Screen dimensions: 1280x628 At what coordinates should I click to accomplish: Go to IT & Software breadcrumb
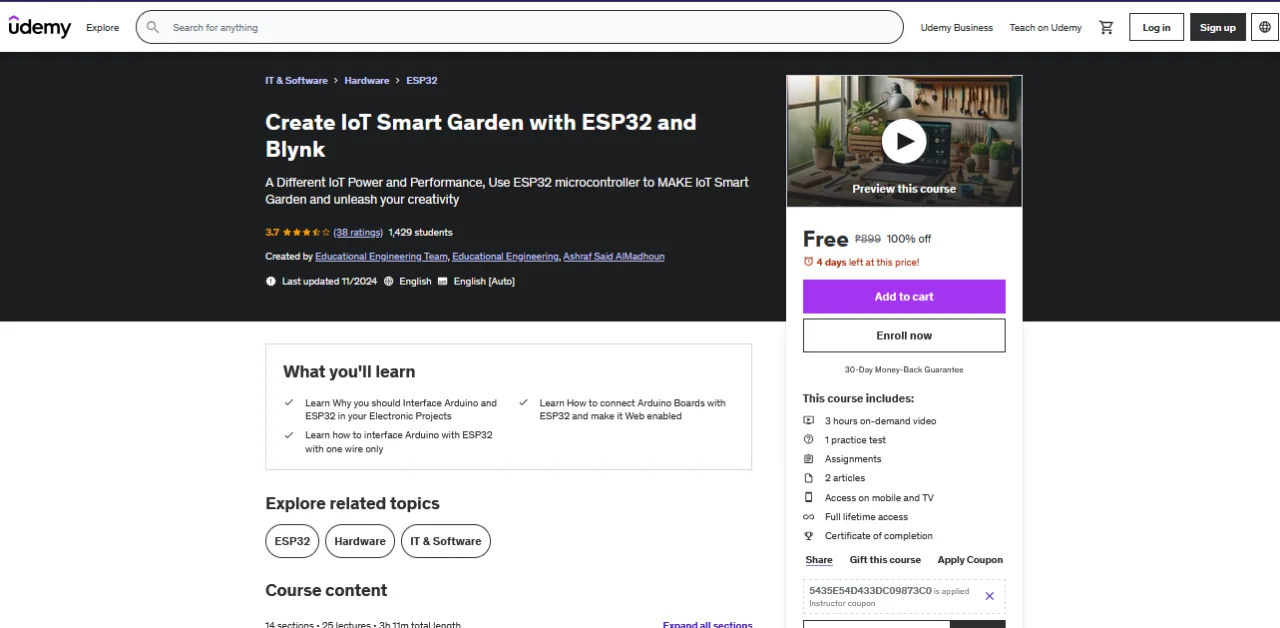pos(296,80)
